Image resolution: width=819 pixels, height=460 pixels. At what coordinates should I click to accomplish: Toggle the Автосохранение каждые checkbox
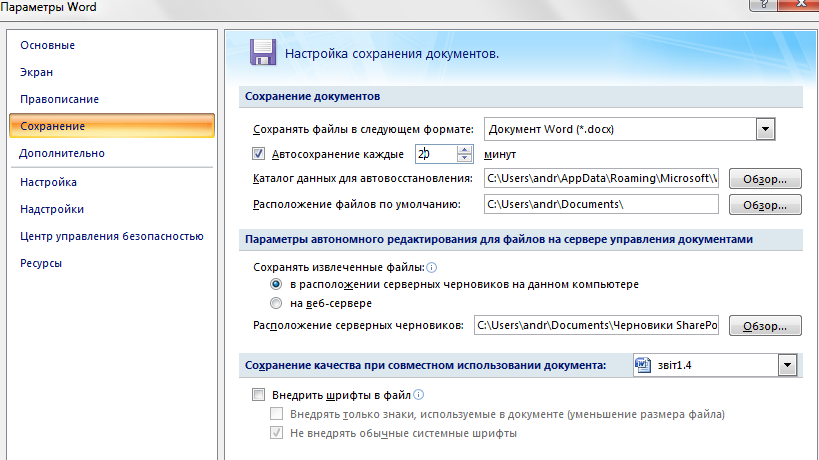[259, 154]
